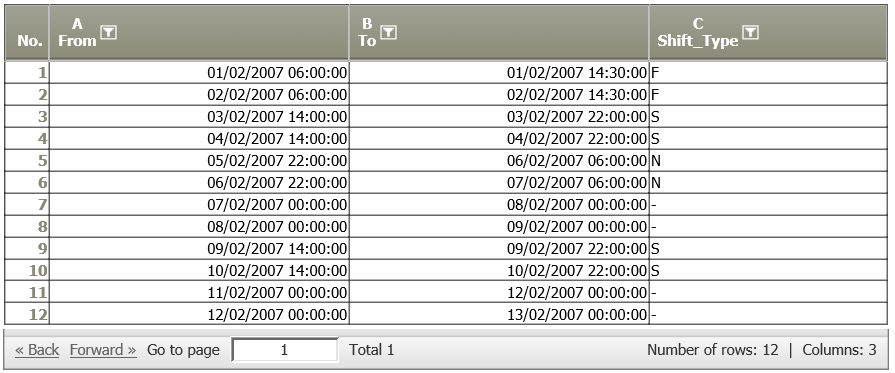
Task: Open the filter icon on To column
Action: click(389, 33)
